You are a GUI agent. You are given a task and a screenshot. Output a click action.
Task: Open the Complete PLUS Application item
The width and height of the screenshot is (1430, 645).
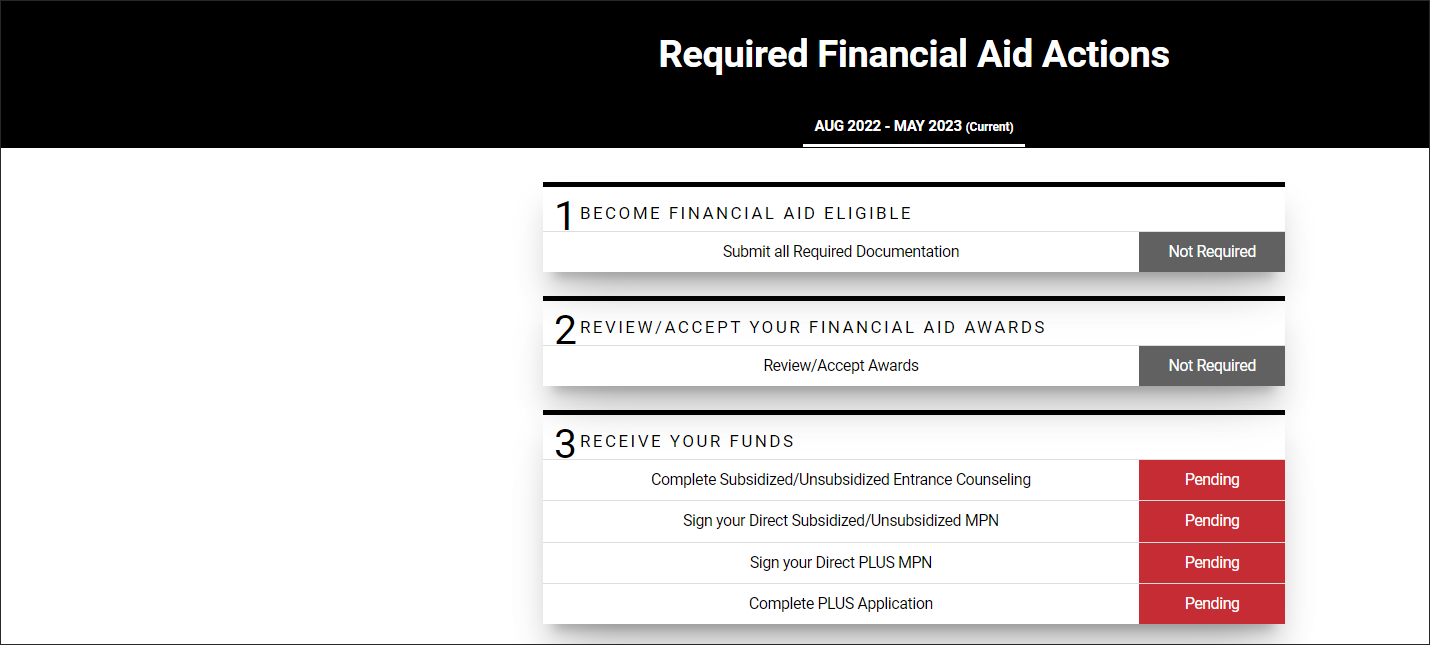coord(840,603)
